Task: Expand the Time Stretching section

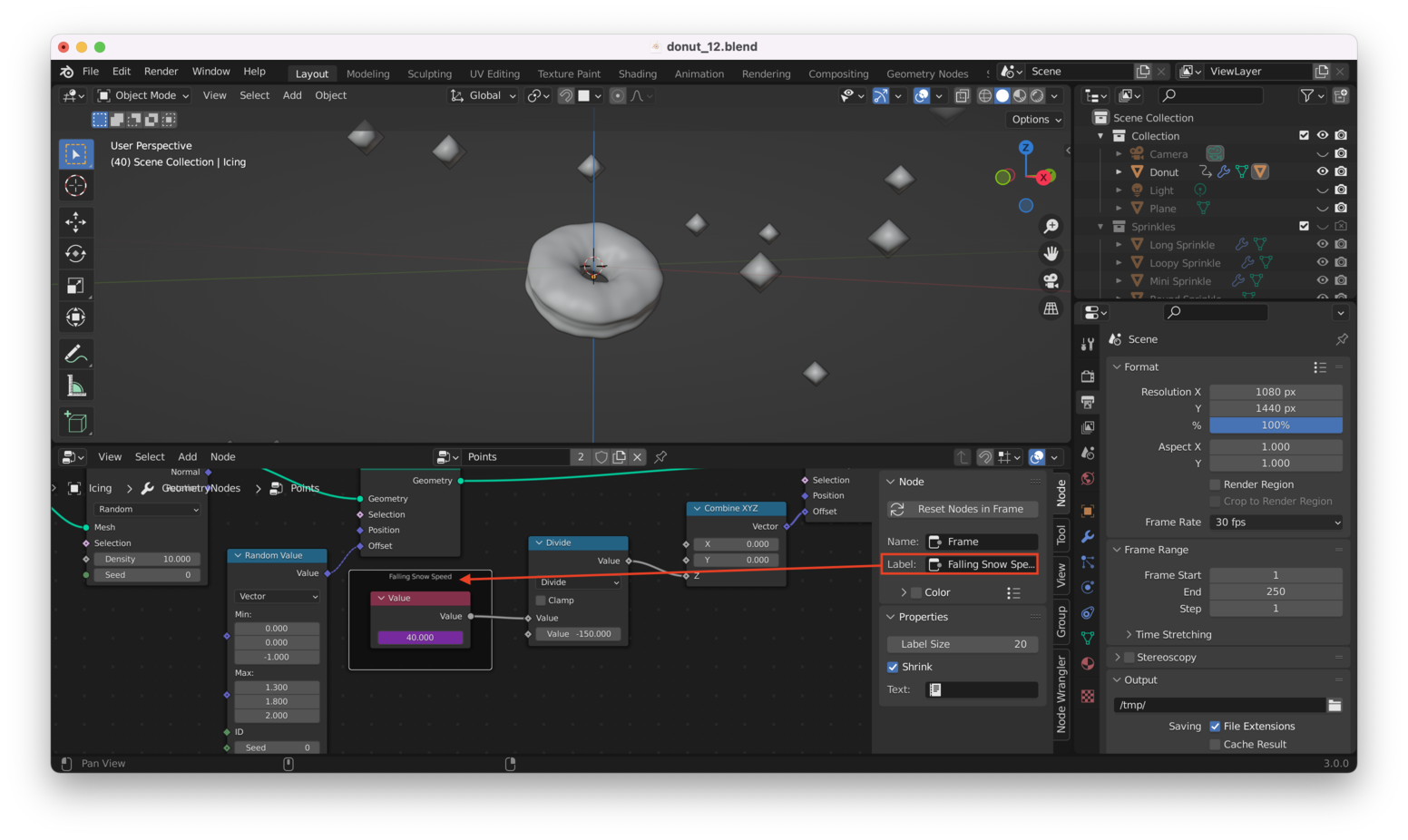Action: point(1172,634)
